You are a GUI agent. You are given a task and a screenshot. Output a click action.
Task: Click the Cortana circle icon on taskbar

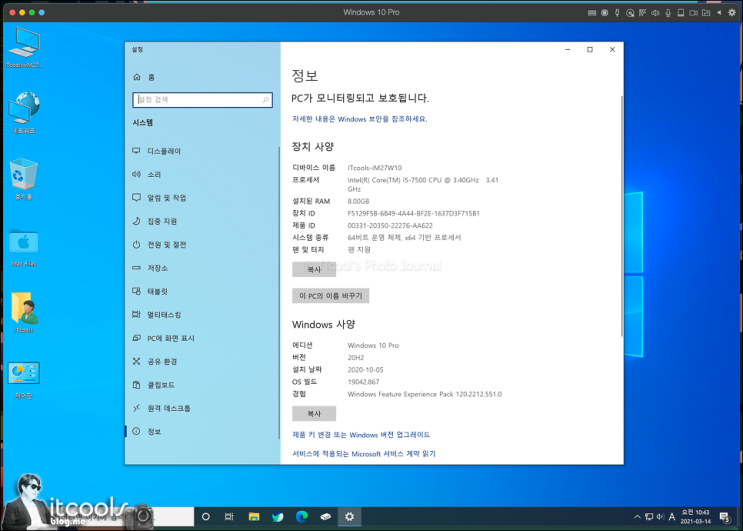click(206, 516)
